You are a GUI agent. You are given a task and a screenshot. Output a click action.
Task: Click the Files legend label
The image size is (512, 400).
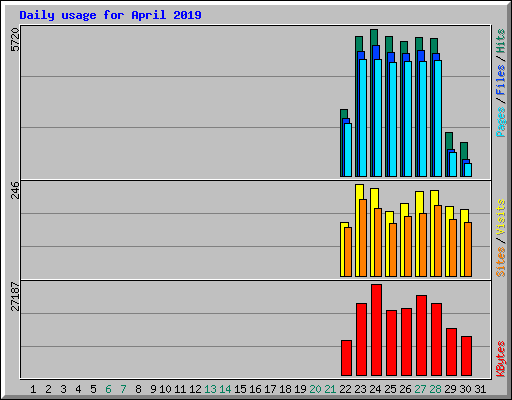[501, 79]
